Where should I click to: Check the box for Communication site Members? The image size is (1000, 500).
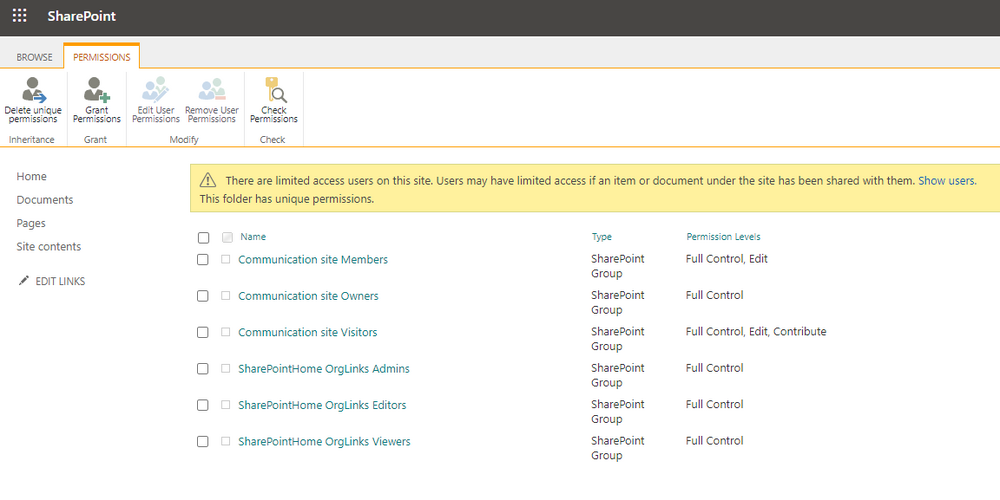(202, 260)
